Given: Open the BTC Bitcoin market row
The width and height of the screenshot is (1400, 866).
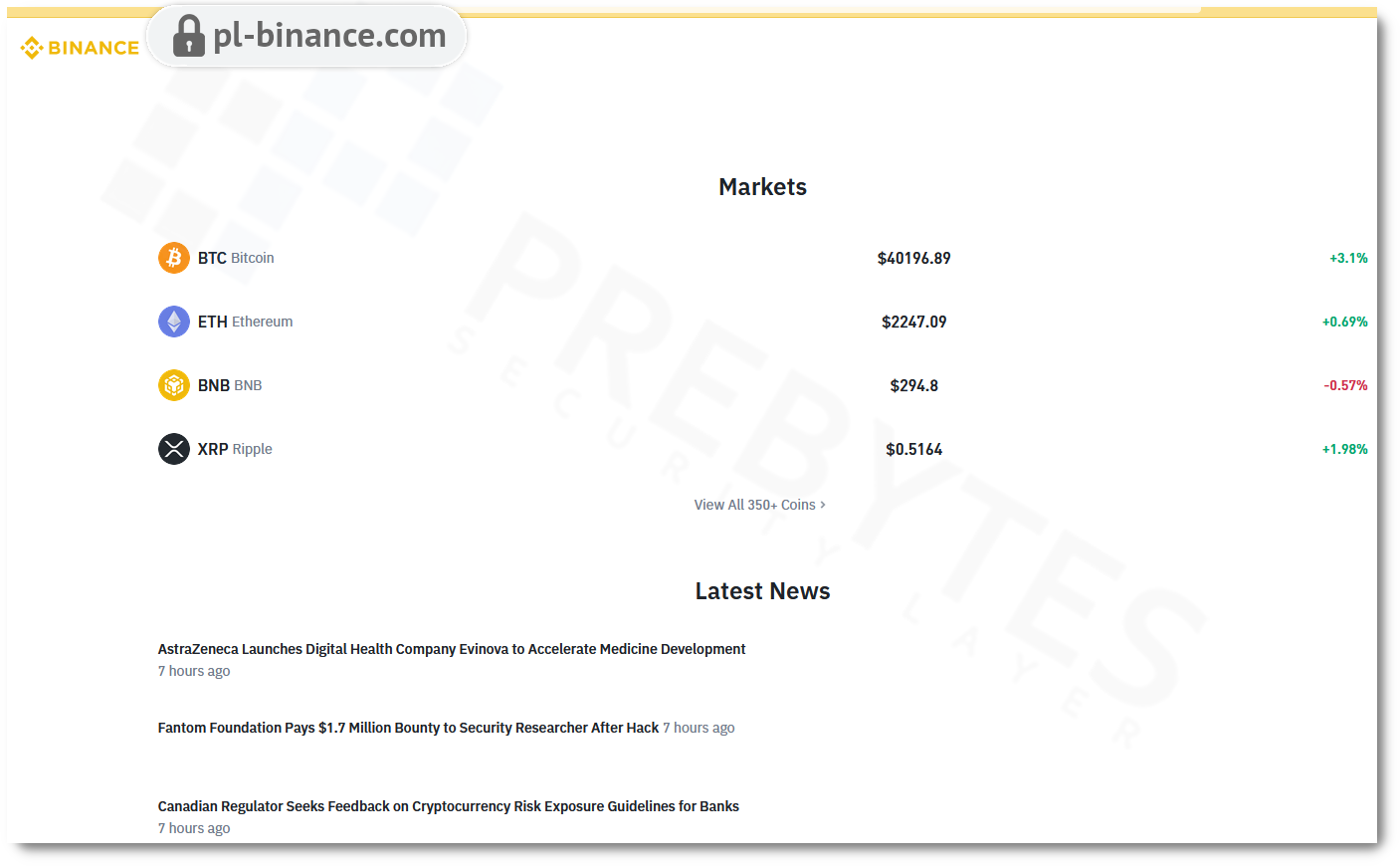Looking at the screenshot, I should click(x=763, y=258).
